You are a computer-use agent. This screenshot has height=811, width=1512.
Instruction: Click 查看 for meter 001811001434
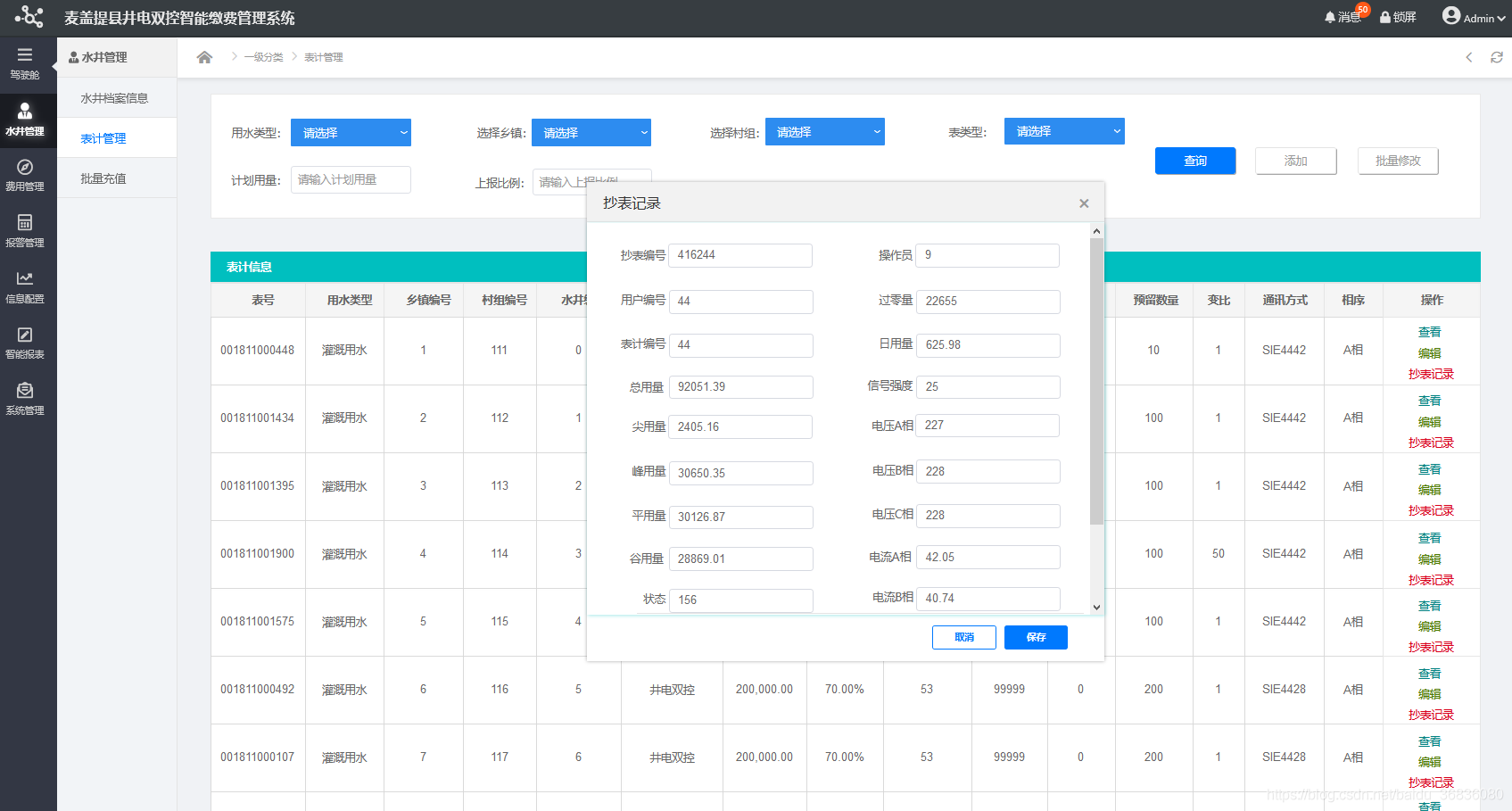point(1430,401)
